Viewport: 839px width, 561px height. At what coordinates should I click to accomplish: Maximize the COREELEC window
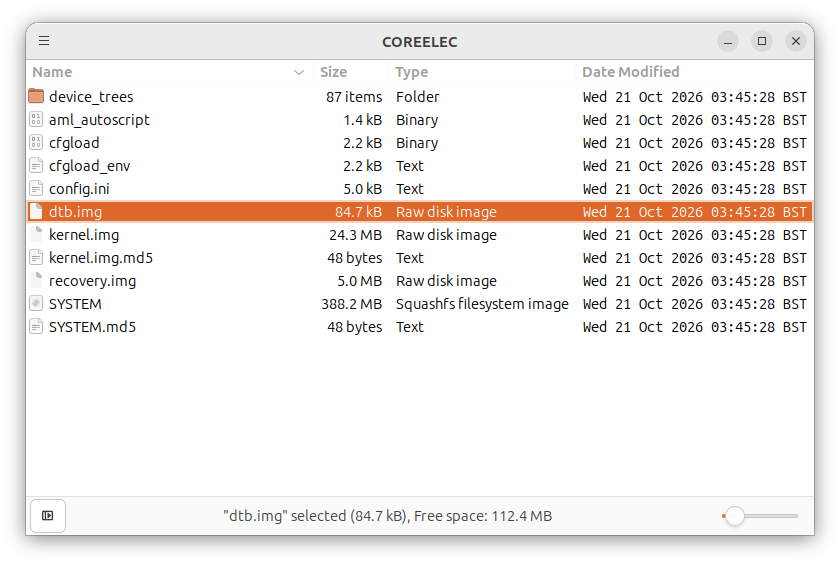pos(762,41)
